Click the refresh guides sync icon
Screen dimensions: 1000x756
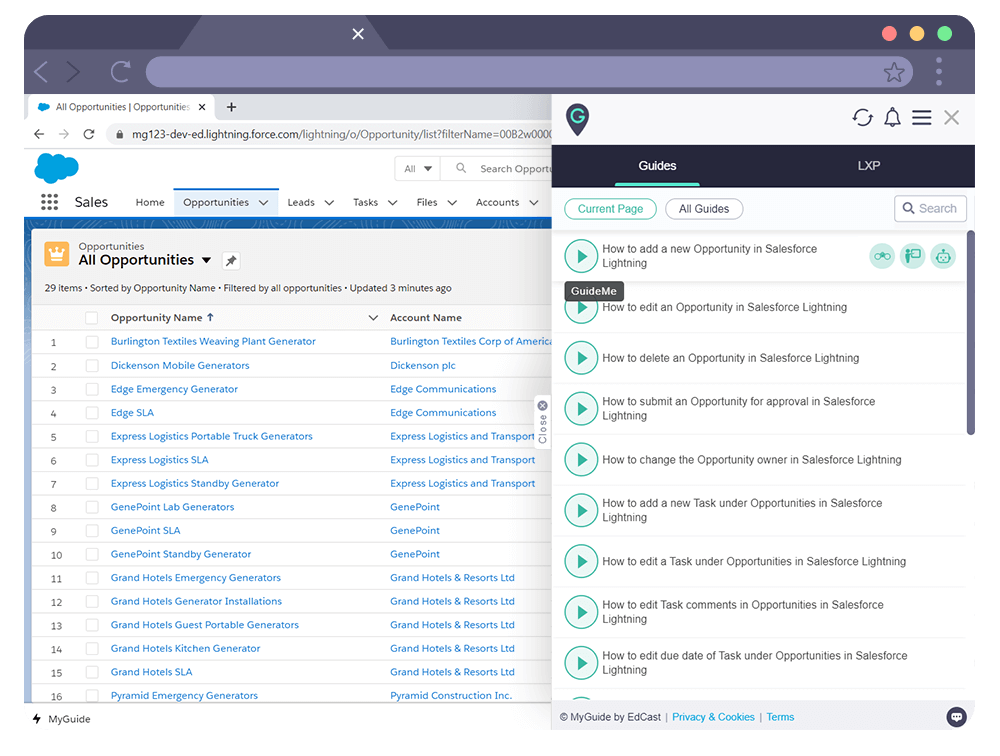coord(862,117)
